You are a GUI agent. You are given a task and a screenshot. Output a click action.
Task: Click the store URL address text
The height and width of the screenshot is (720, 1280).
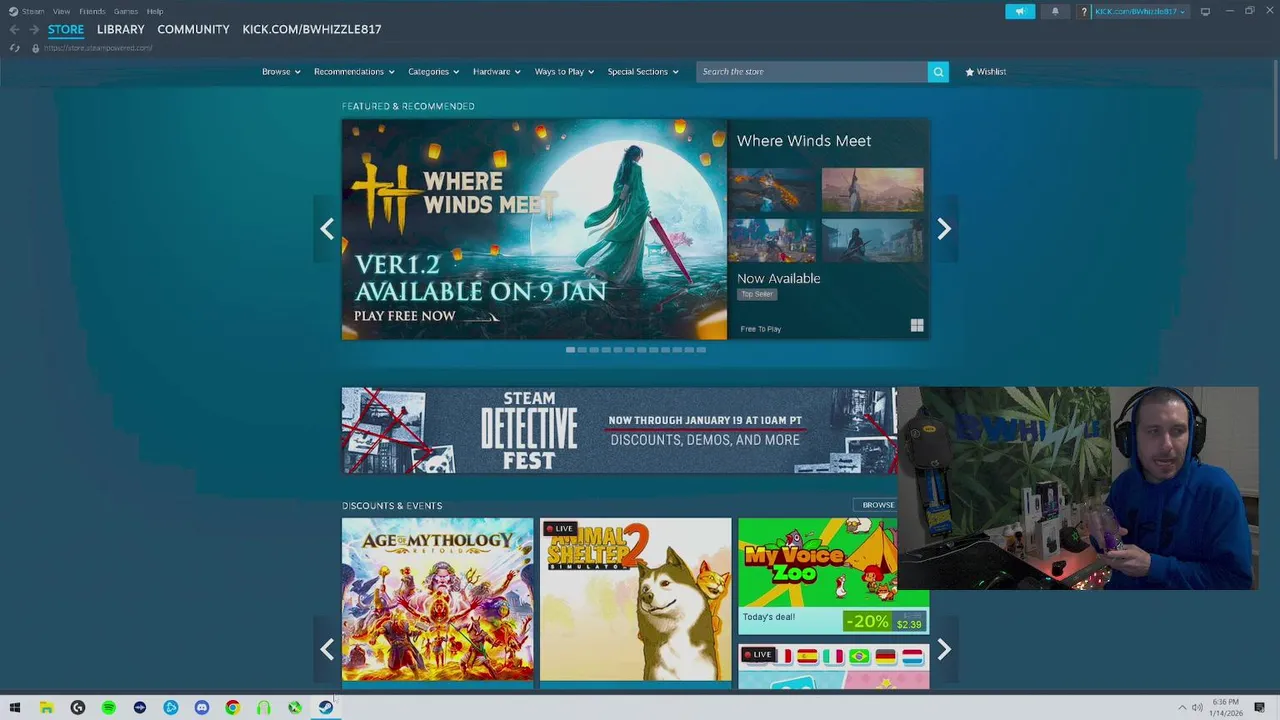[98, 48]
